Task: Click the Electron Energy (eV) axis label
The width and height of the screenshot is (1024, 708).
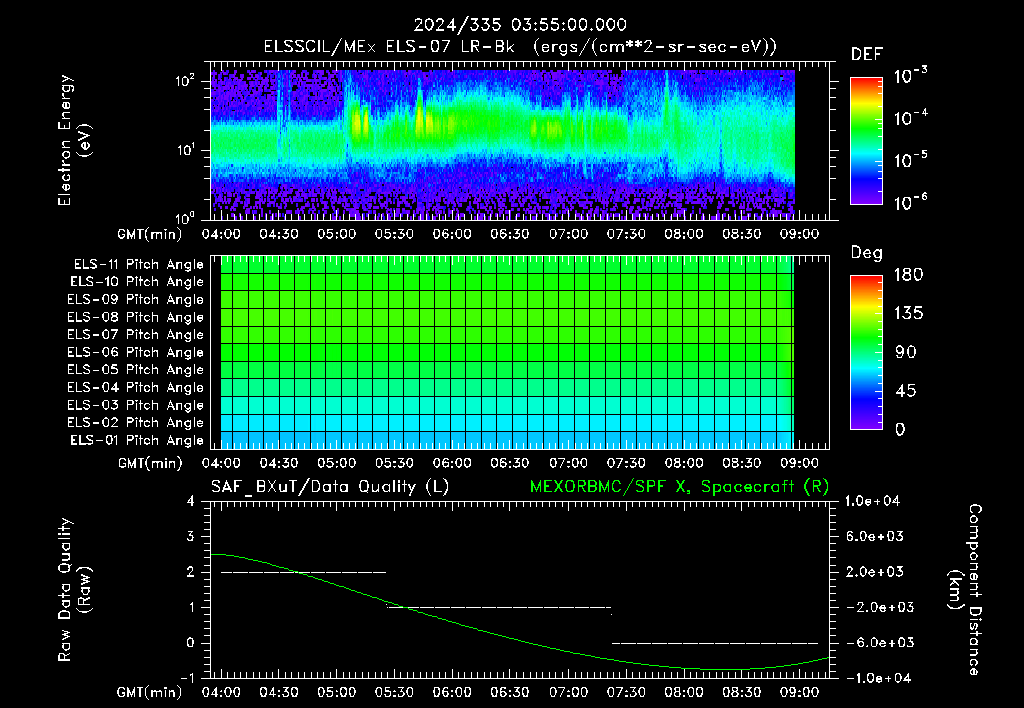Action: pyautogui.click(x=74, y=141)
